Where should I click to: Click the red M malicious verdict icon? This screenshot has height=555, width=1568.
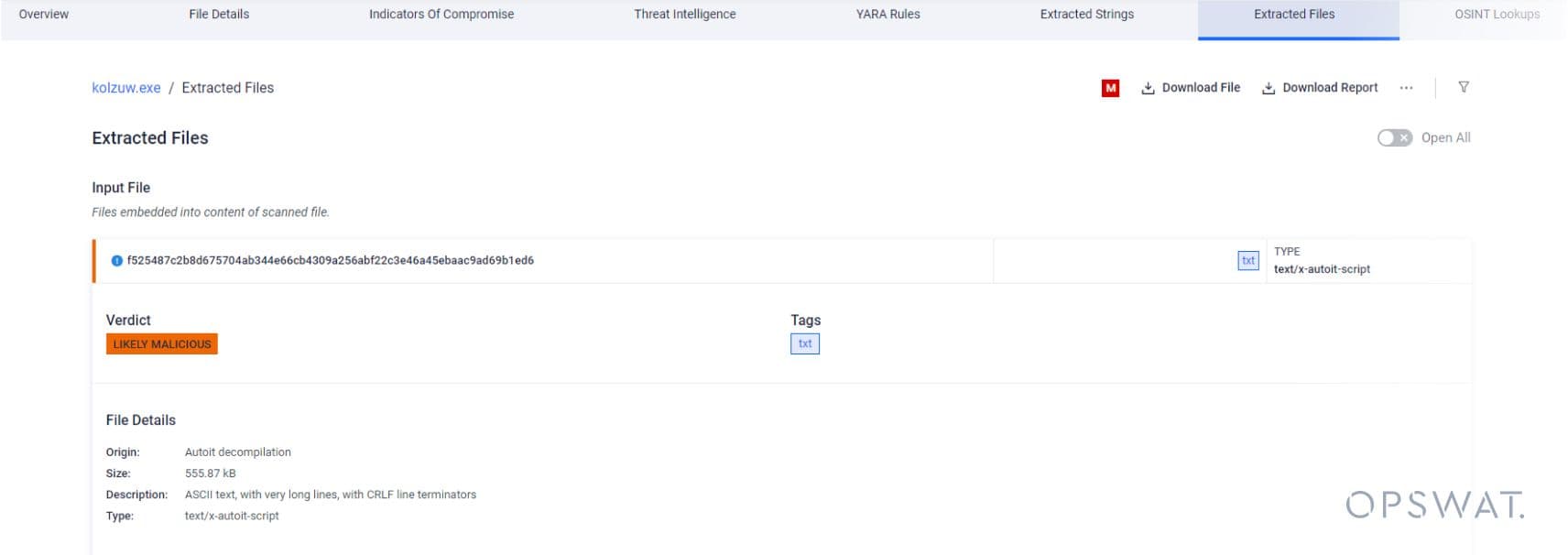click(x=1110, y=88)
